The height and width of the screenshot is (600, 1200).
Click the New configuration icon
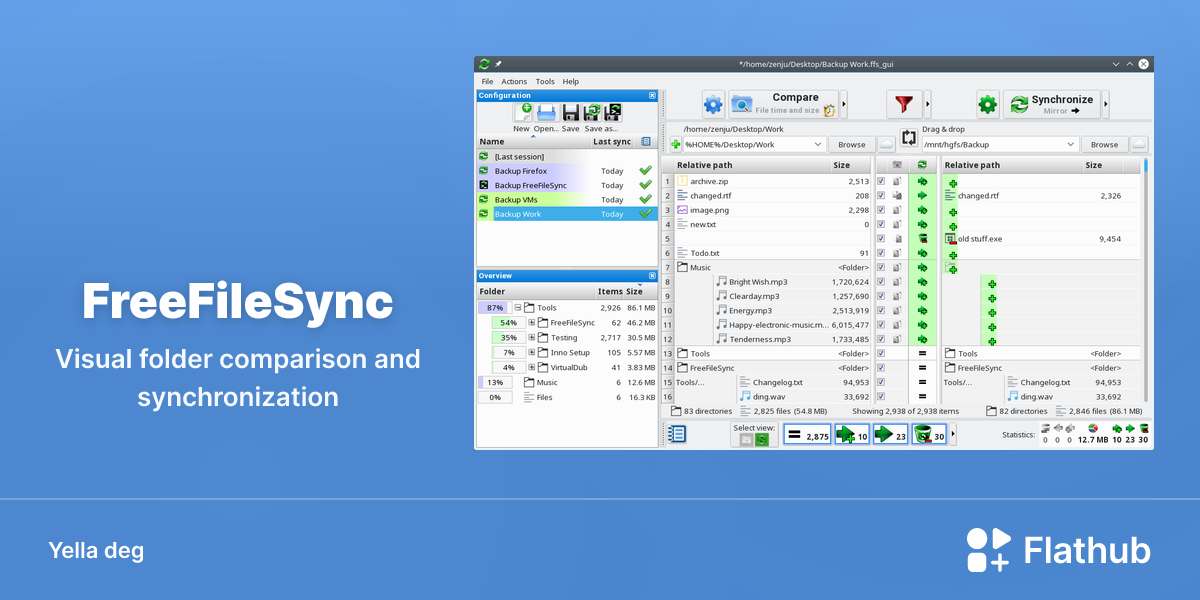(523, 112)
